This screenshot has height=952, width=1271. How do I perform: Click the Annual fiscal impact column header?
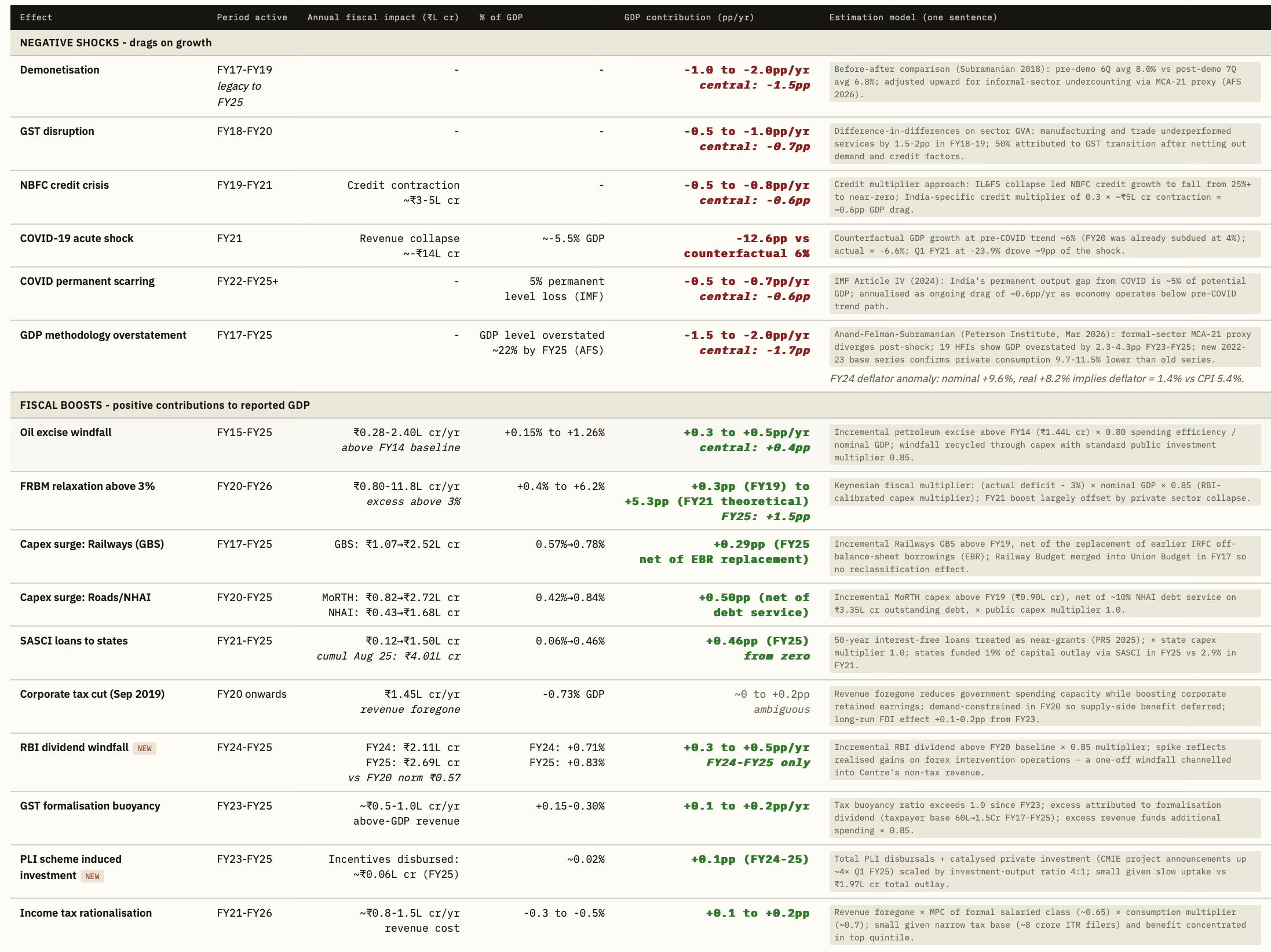[383, 17]
